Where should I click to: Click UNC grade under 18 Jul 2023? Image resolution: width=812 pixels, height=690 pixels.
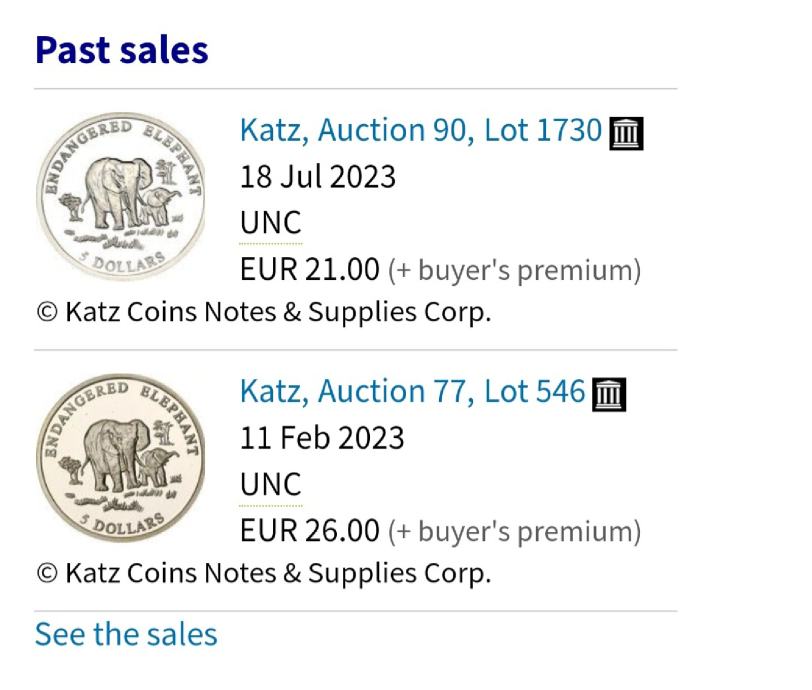(270, 223)
